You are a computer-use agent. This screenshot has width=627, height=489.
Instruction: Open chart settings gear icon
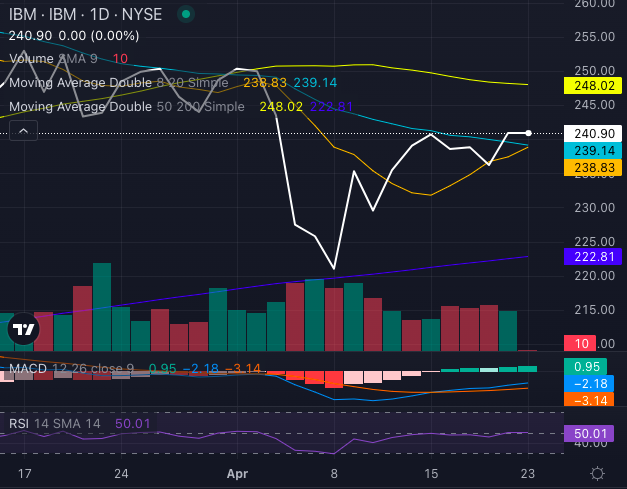597,473
